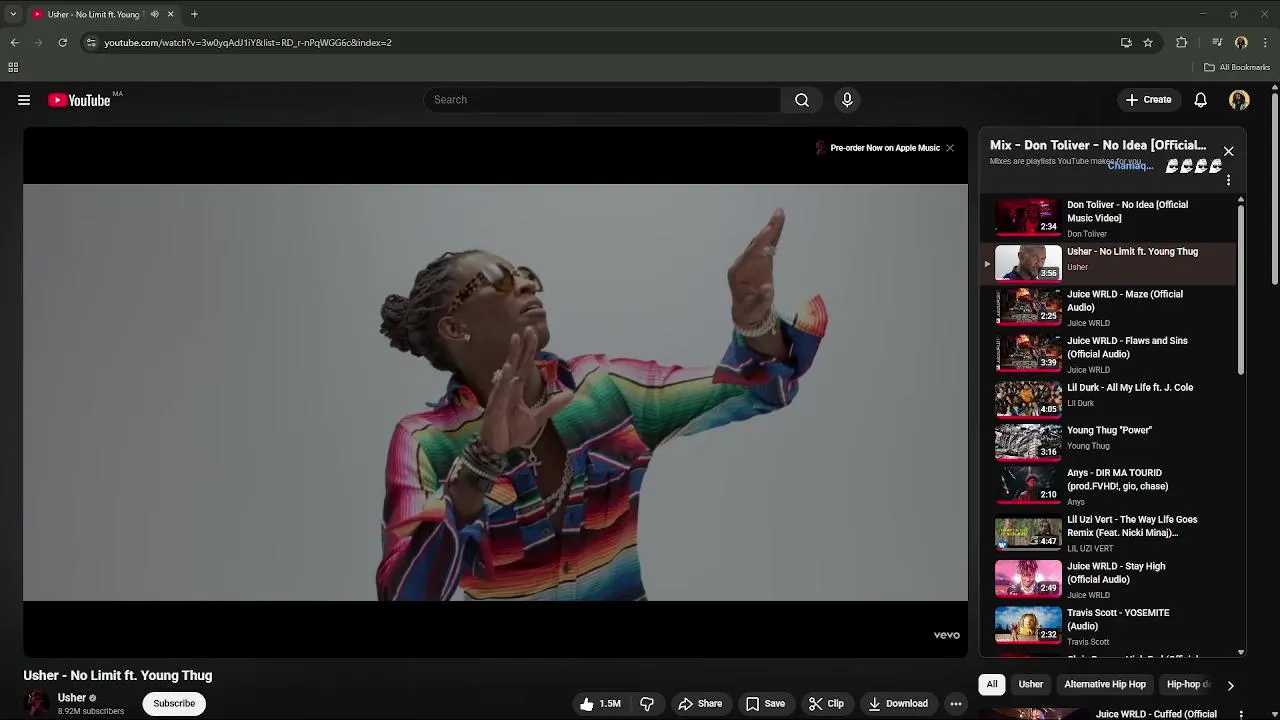Select the Hip-hop chip

[x=1187, y=684]
